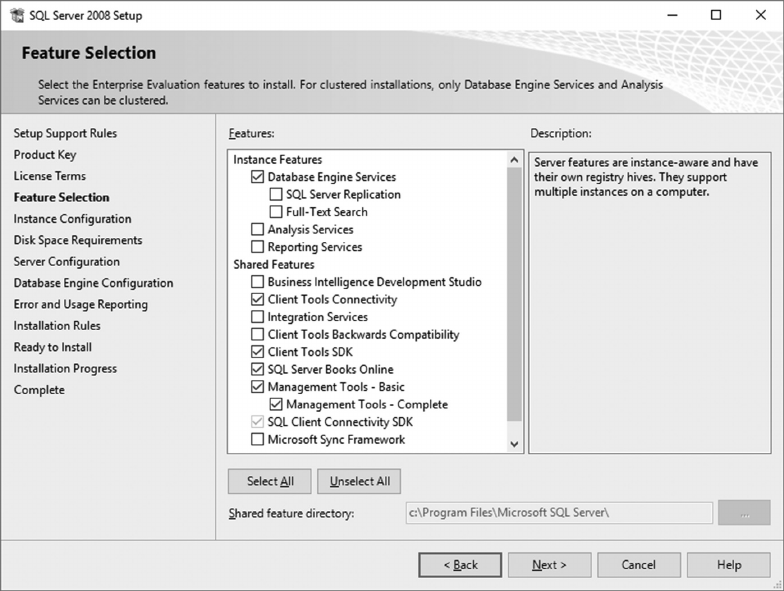Image resolution: width=784 pixels, height=591 pixels.
Task: Click Setup Support Rules step
Action: [x=65, y=133]
